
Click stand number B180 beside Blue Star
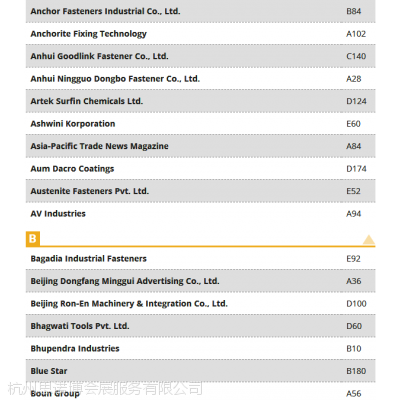tap(356, 371)
